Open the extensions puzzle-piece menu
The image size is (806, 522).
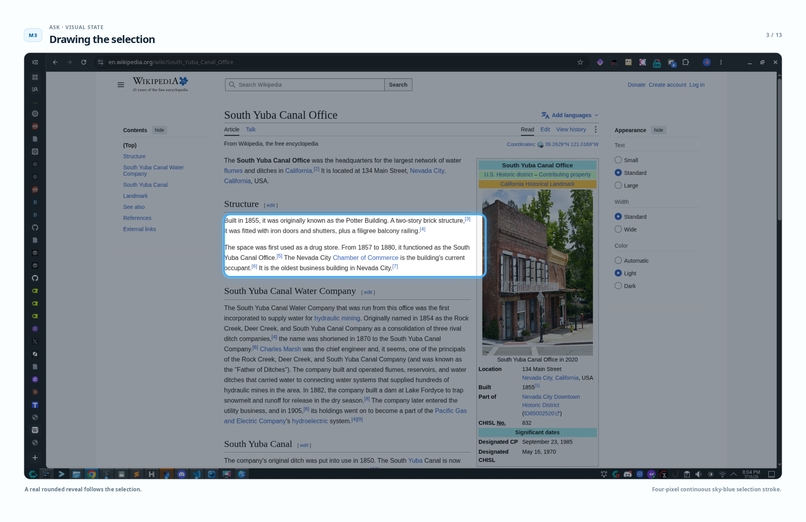(x=686, y=62)
